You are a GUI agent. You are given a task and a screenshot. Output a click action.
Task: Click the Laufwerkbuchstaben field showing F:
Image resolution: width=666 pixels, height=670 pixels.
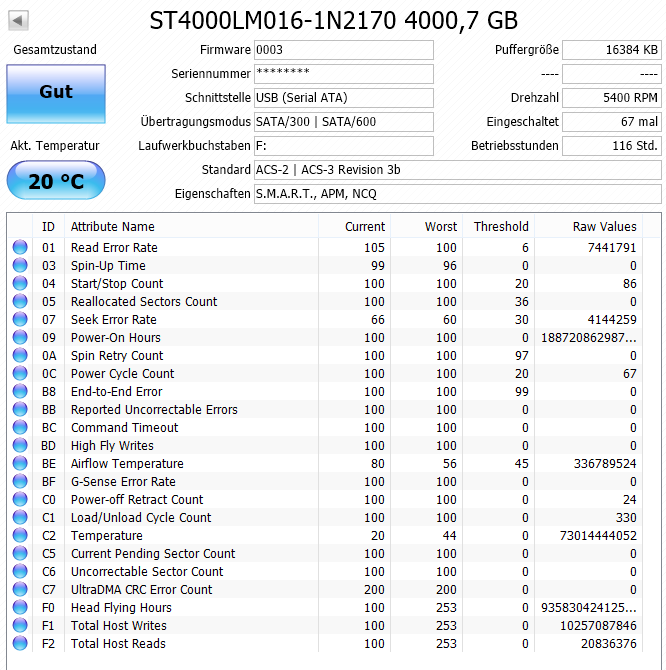[344, 146]
